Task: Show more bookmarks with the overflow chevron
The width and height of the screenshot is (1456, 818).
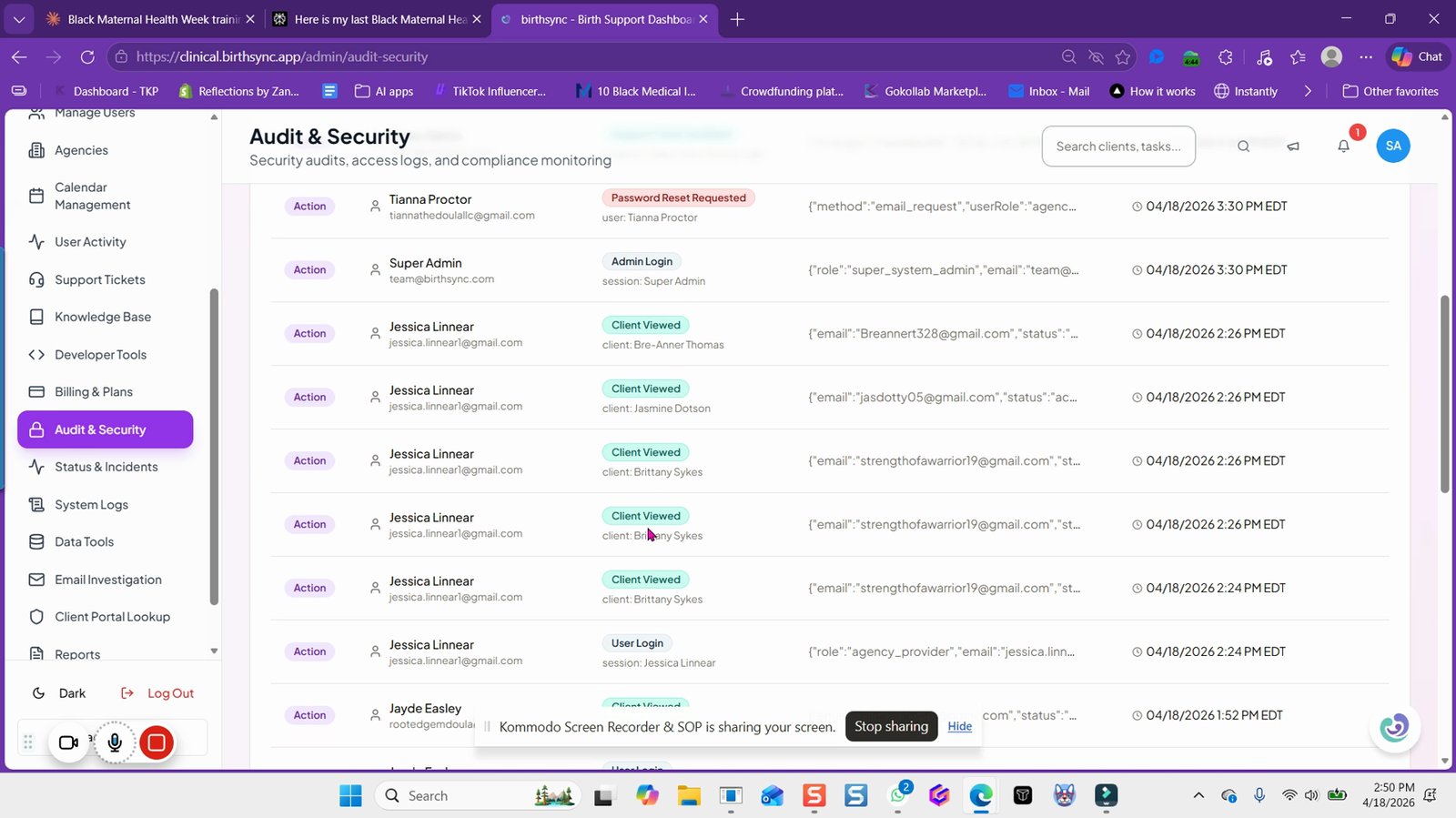Action: (x=1308, y=91)
